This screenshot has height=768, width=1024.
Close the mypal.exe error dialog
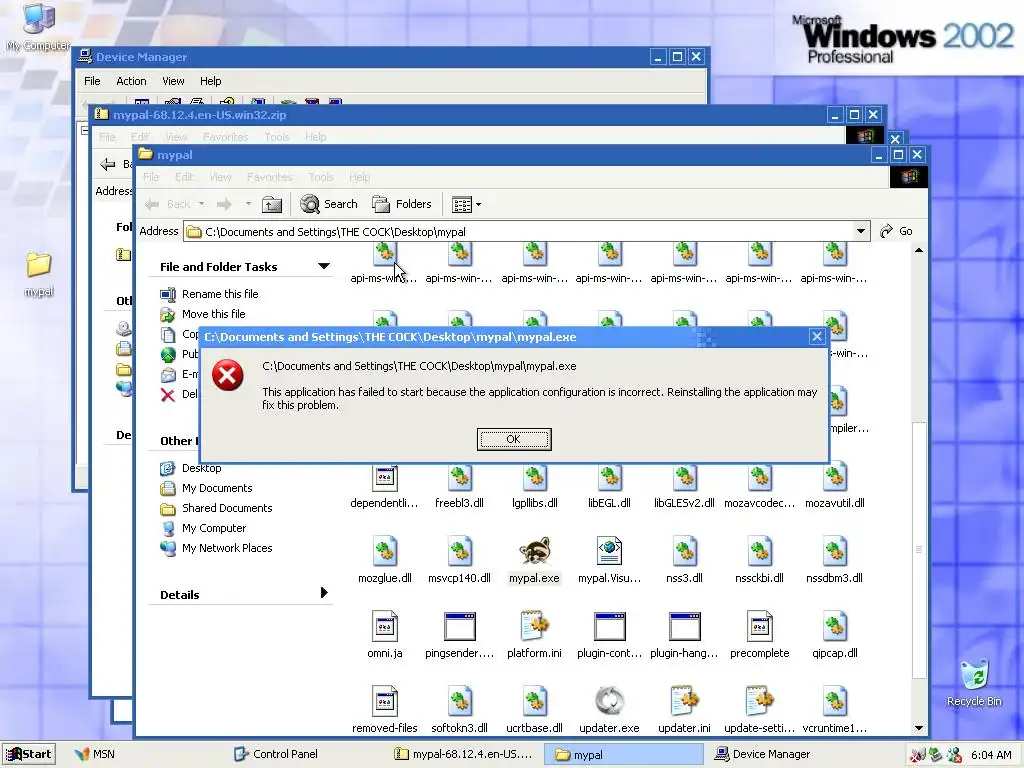click(816, 336)
